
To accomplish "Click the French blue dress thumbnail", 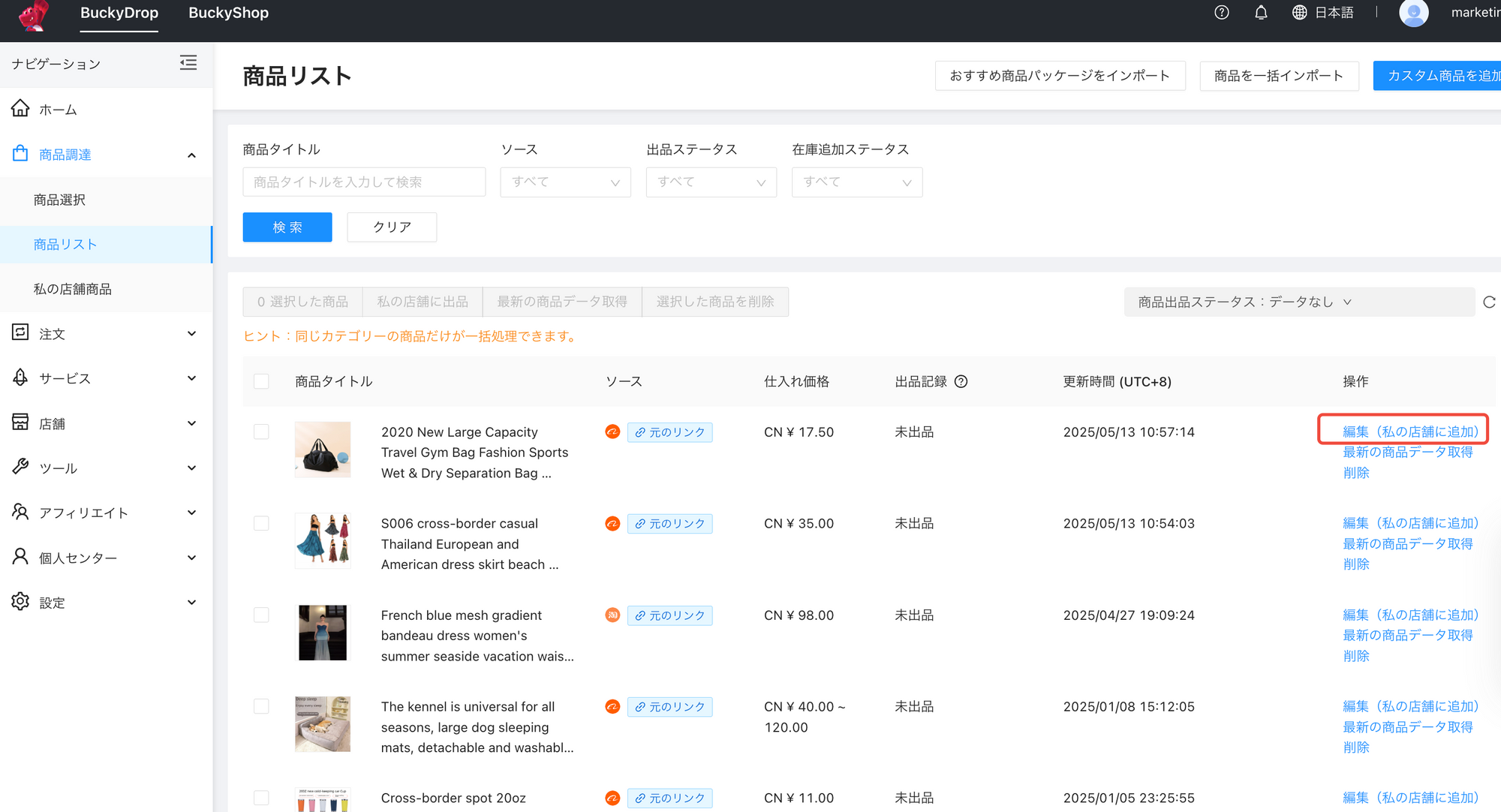I will [x=323, y=633].
